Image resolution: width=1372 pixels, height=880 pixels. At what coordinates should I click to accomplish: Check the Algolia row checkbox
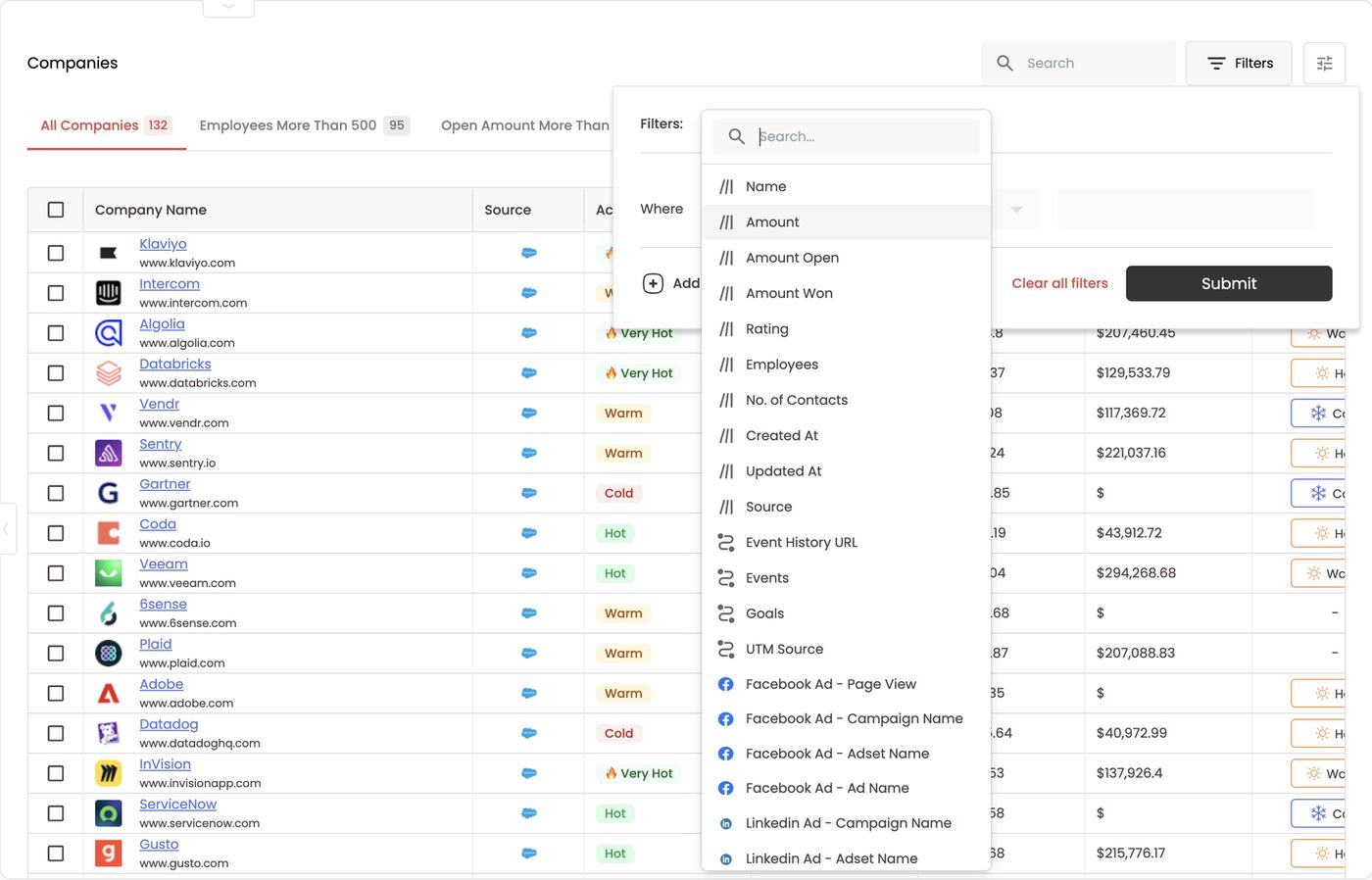click(x=56, y=333)
